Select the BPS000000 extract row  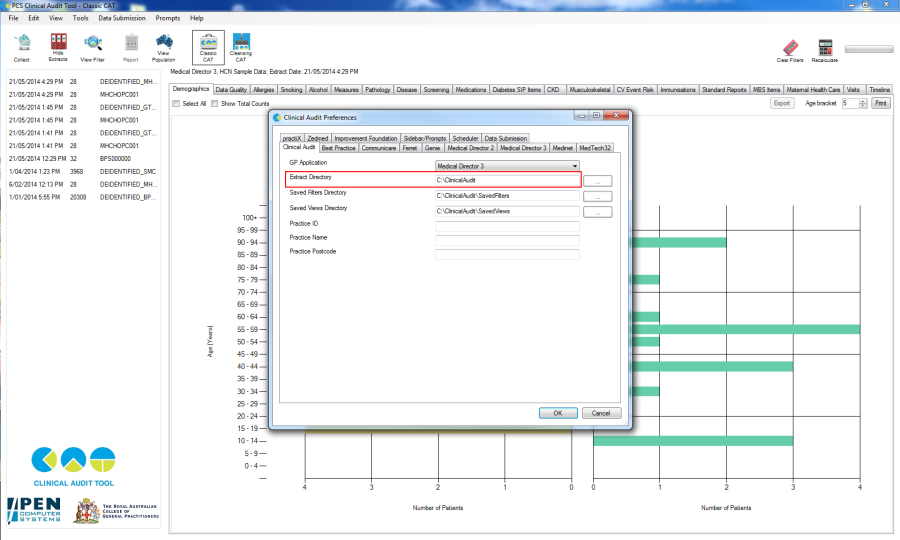tap(83, 158)
